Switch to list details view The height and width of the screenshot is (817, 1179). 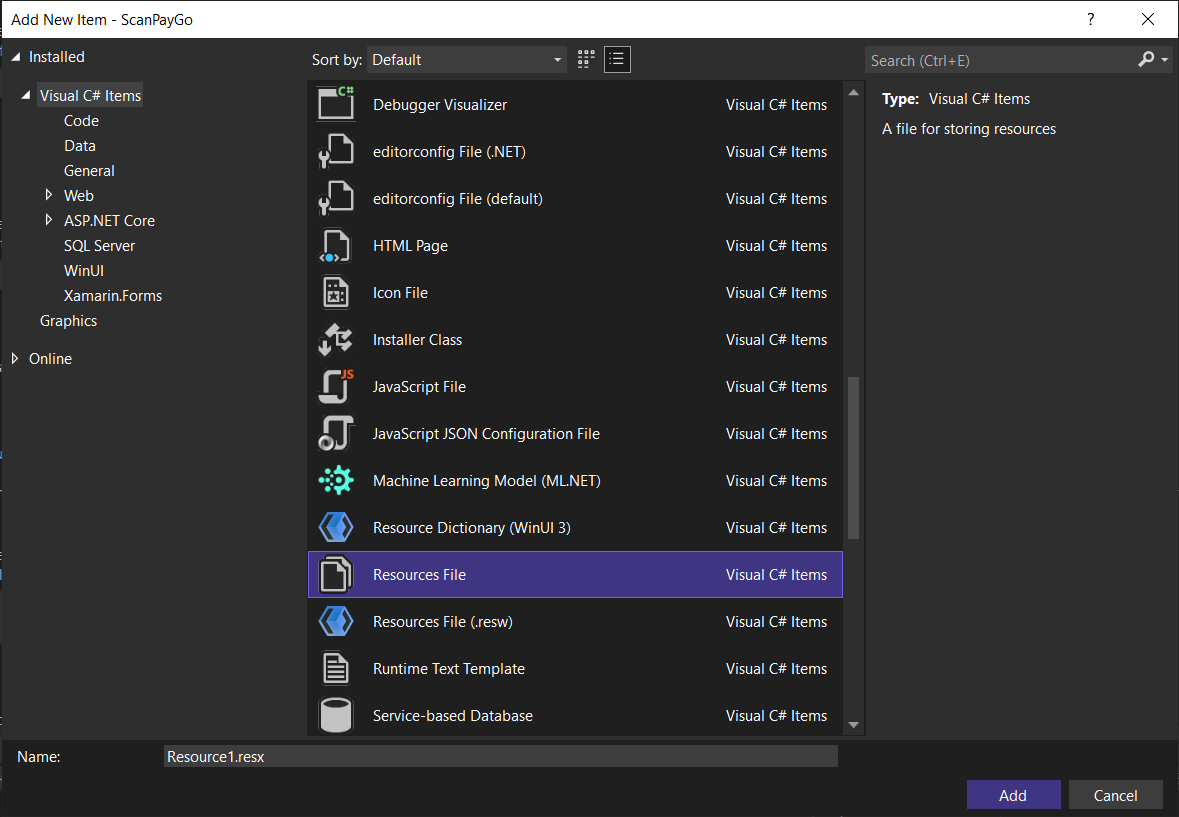(x=617, y=59)
